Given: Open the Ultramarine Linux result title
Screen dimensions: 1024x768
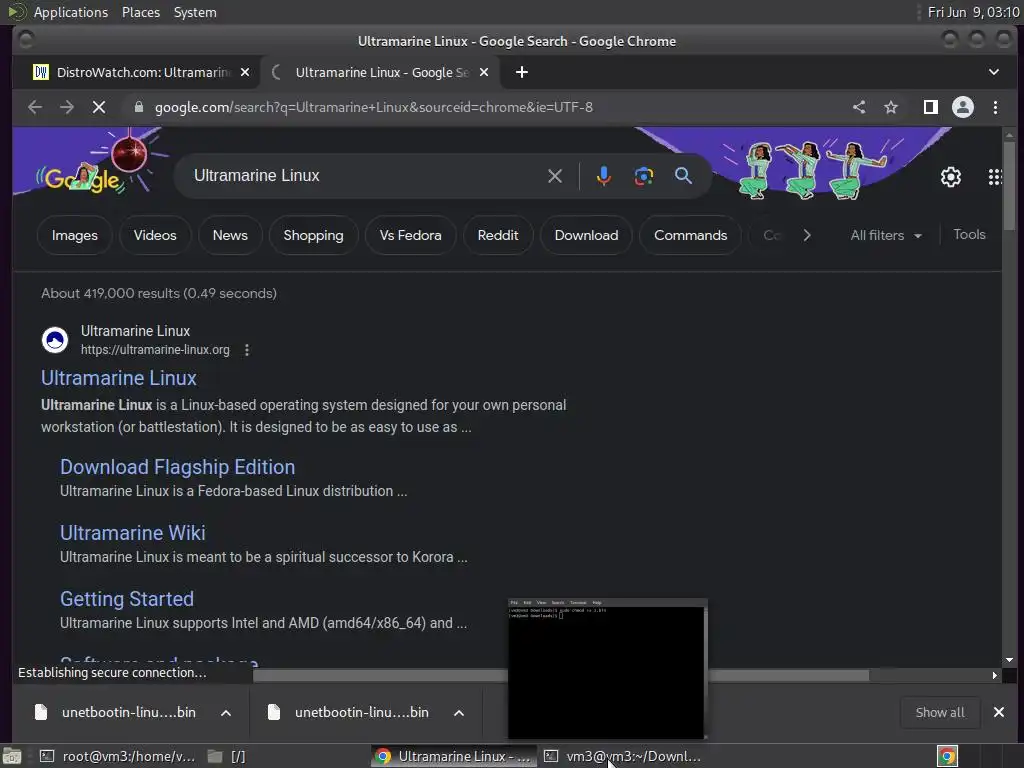Looking at the screenshot, I should pyautogui.click(x=119, y=378).
